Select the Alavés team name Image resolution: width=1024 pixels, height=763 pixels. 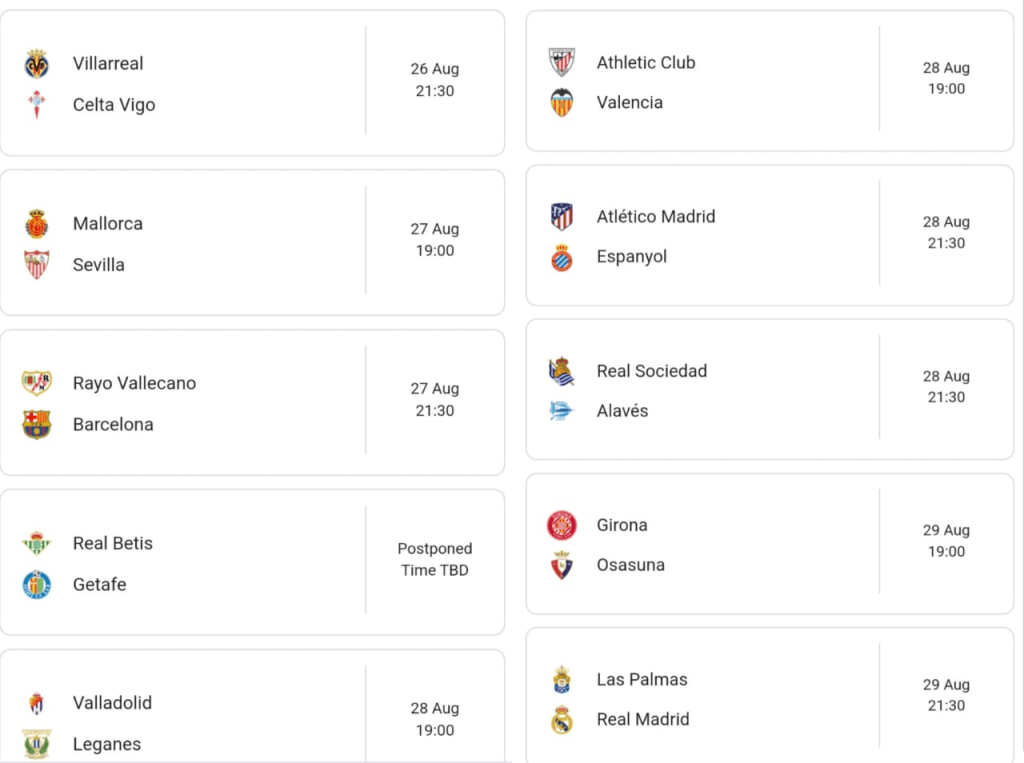[622, 411]
